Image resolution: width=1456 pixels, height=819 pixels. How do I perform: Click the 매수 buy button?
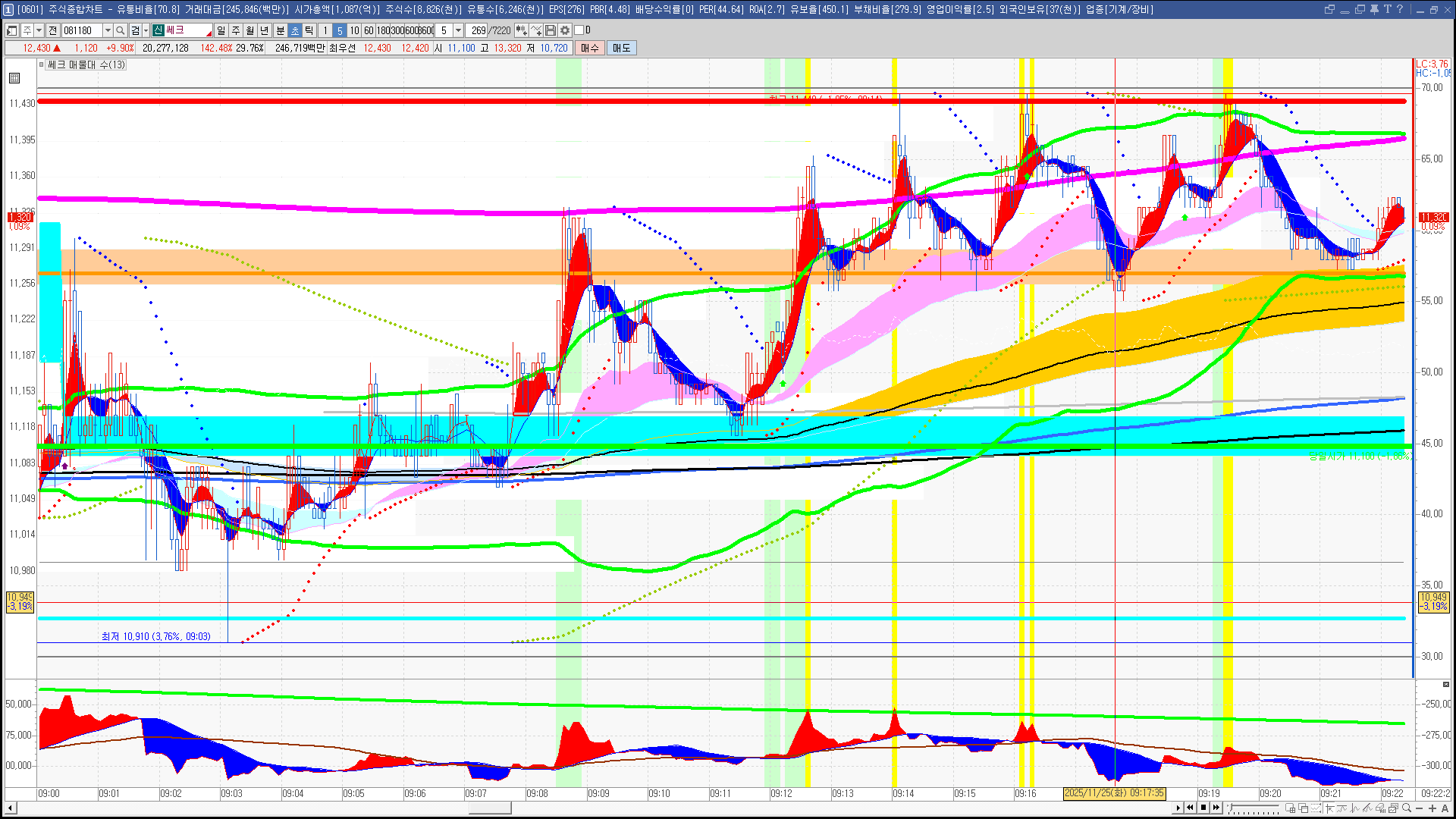(x=590, y=48)
